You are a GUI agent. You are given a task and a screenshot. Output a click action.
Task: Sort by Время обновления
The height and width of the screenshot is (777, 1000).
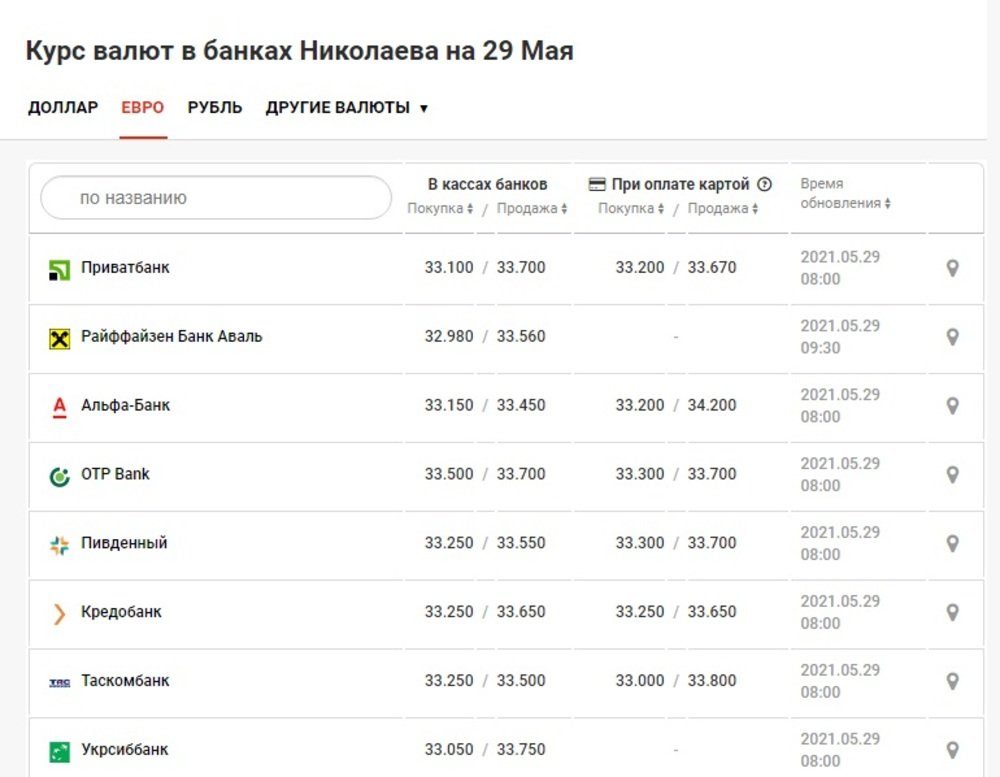[845, 193]
